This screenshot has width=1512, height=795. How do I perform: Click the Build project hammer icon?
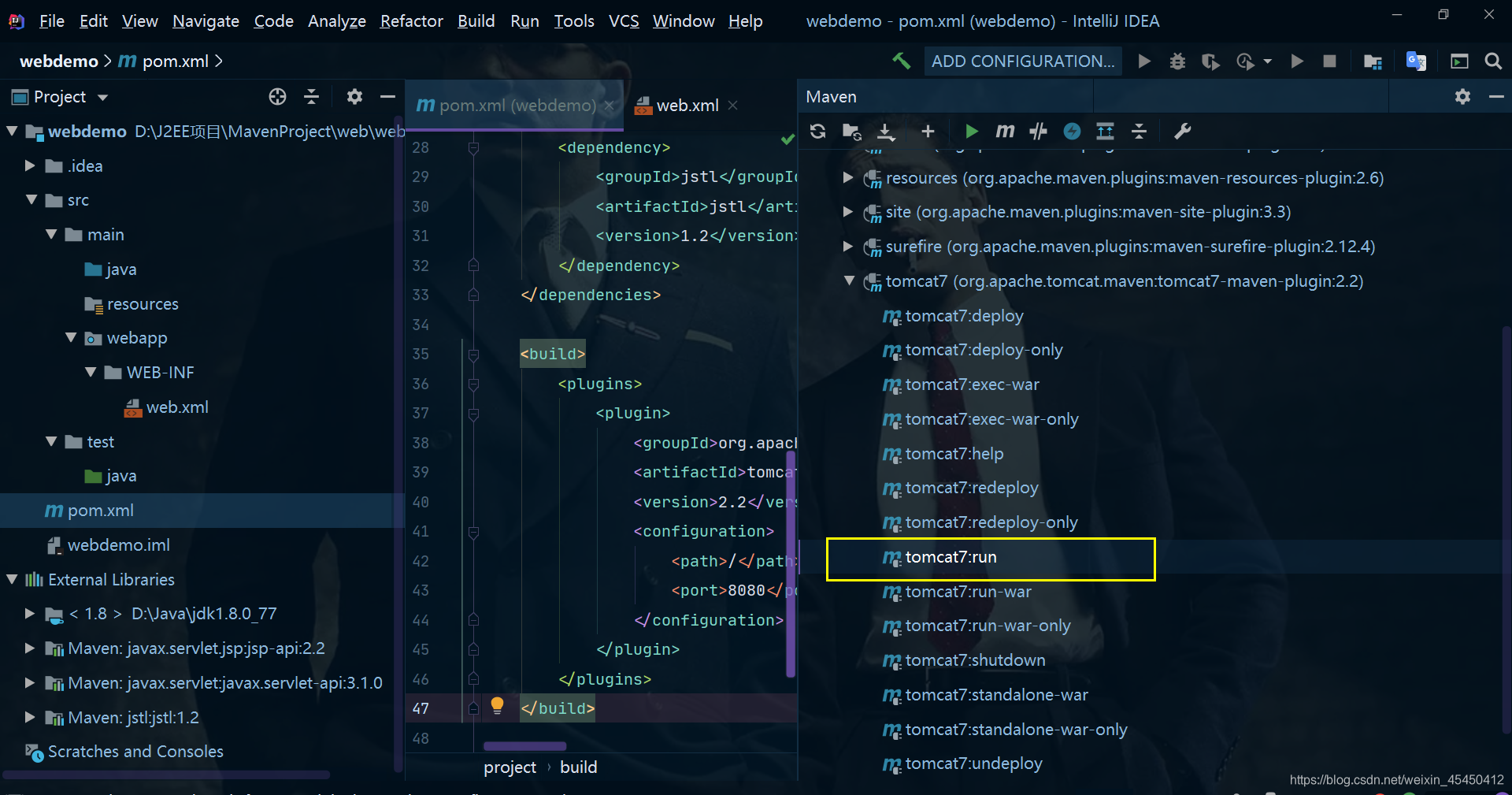901,61
